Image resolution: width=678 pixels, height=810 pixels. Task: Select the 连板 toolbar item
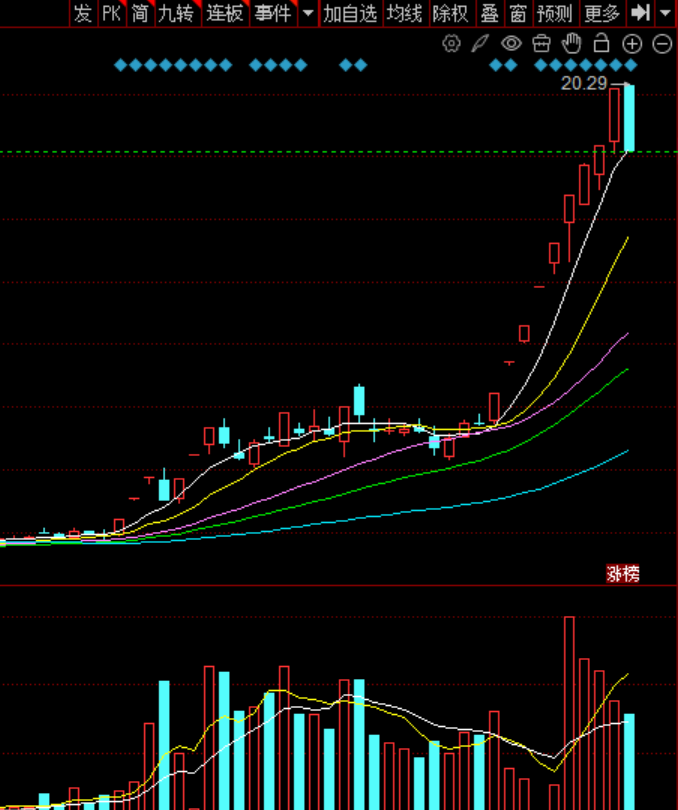pyautogui.click(x=224, y=13)
